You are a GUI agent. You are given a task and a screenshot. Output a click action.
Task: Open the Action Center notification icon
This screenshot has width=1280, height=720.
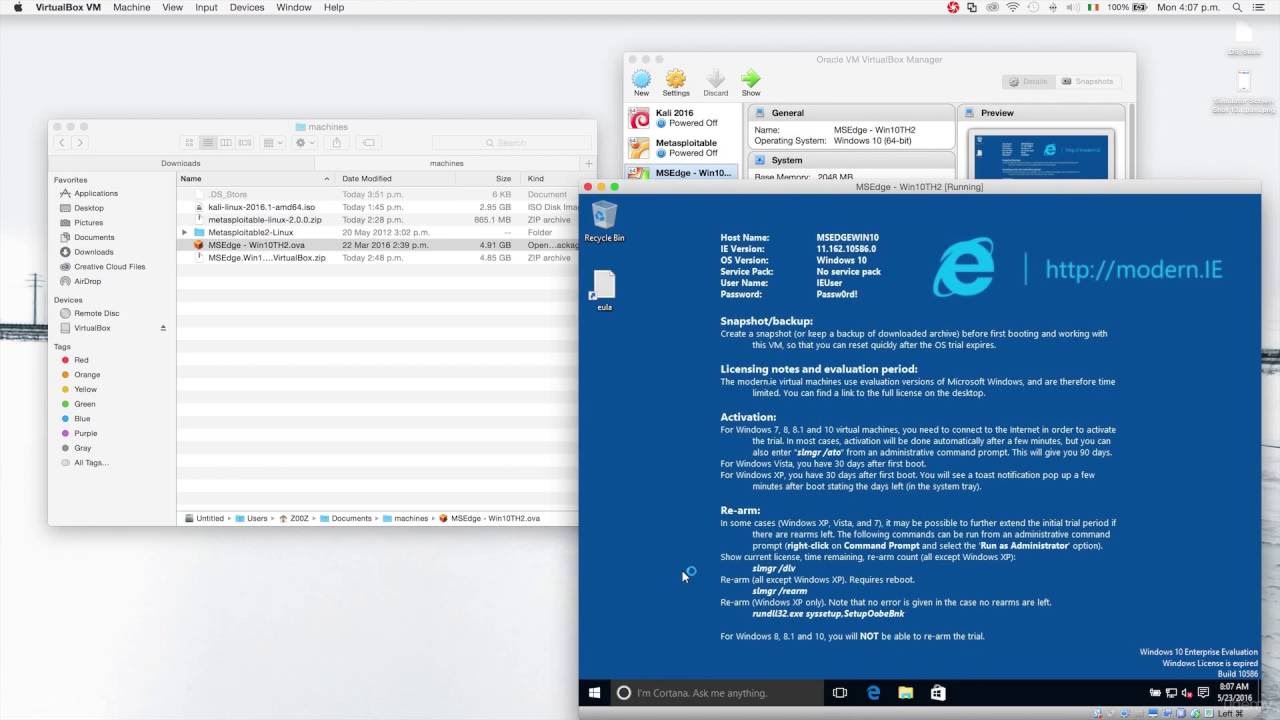[1201, 692]
